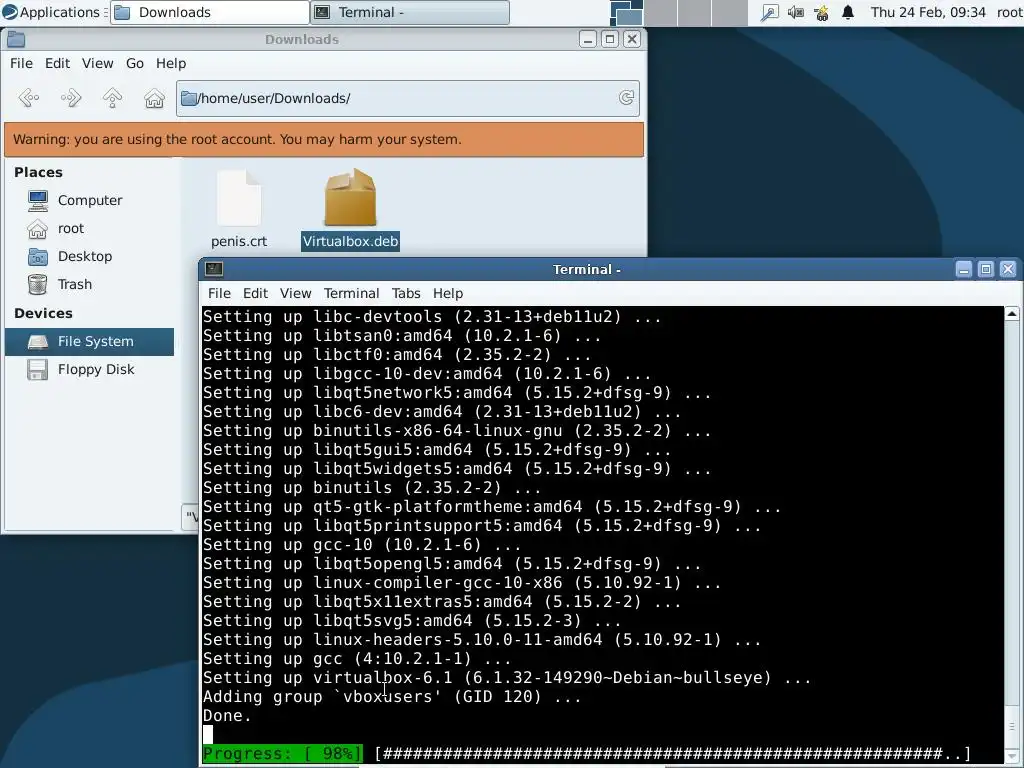Open File menu in Terminal window
The width and height of the screenshot is (1024, 768).
pyautogui.click(x=219, y=293)
